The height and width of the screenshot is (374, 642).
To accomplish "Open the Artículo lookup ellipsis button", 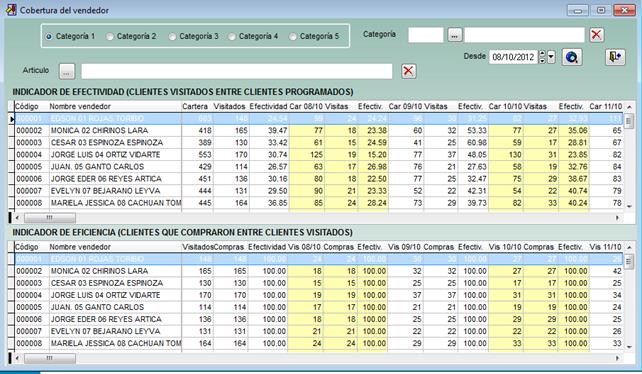I will 67,71.
